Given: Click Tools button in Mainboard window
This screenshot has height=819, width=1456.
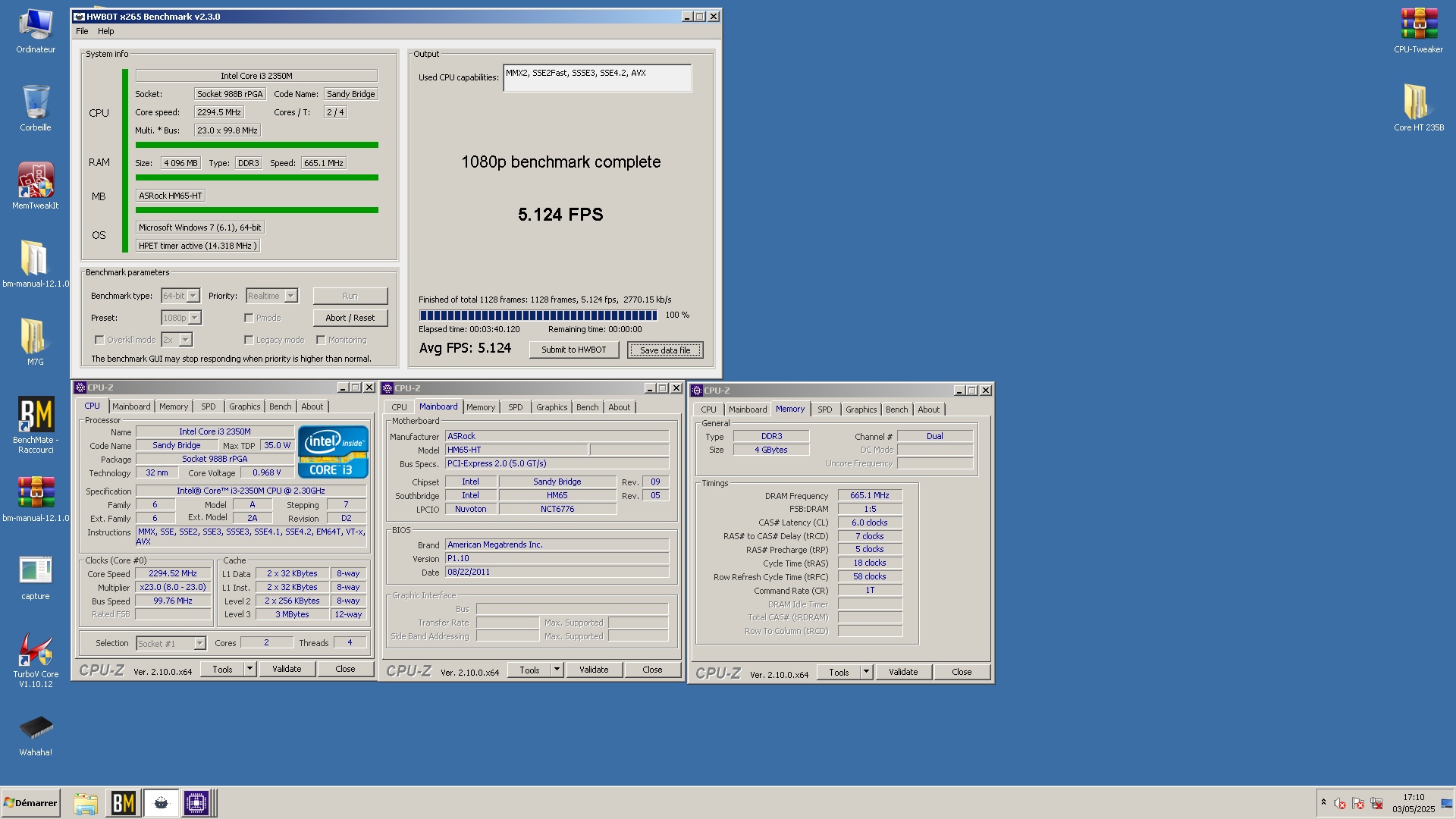Looking at the screenshot, I should coord(529,670).
